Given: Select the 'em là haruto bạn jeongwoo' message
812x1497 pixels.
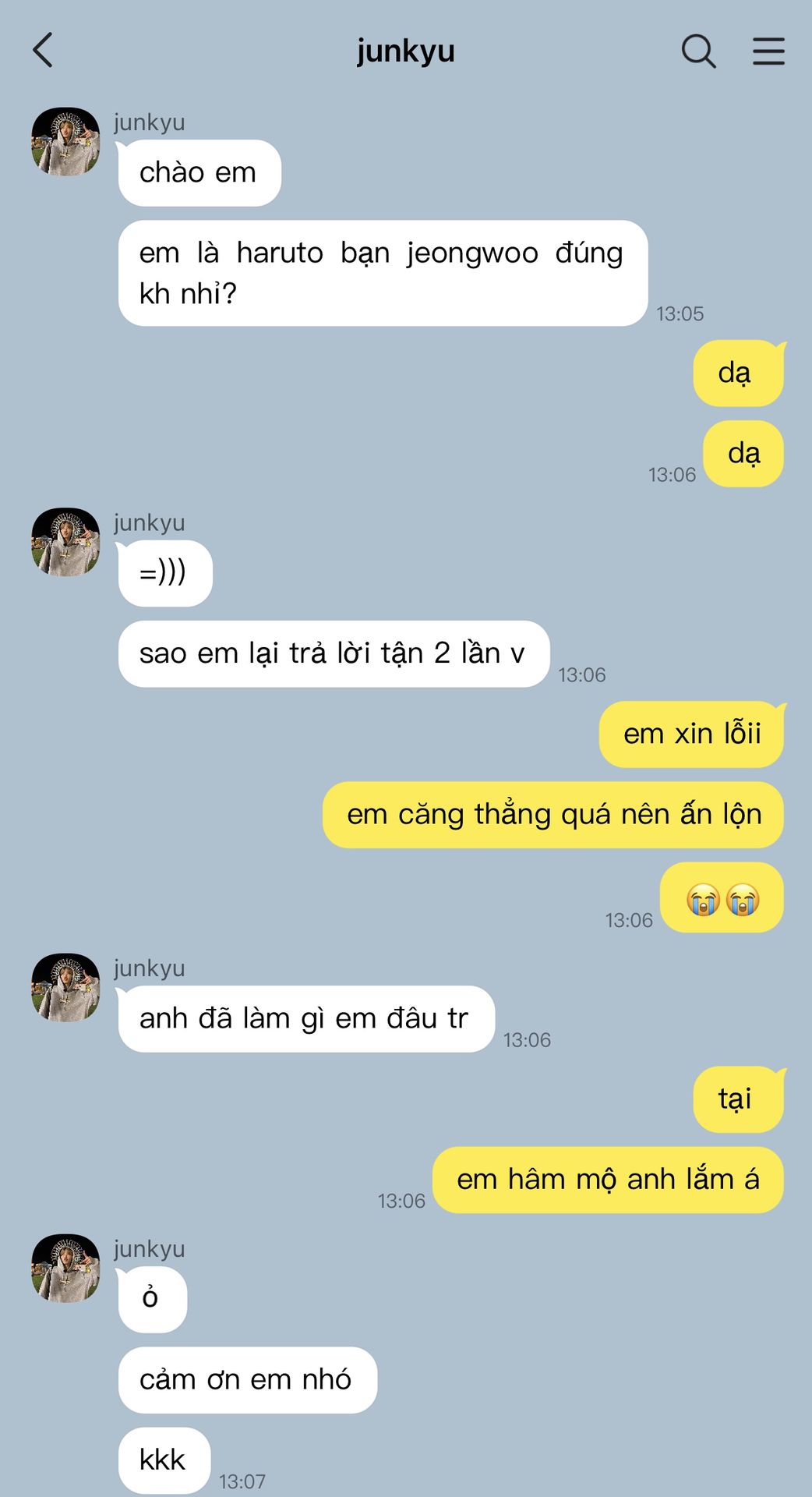Looking at the screenshot, I should coord(383,273).
